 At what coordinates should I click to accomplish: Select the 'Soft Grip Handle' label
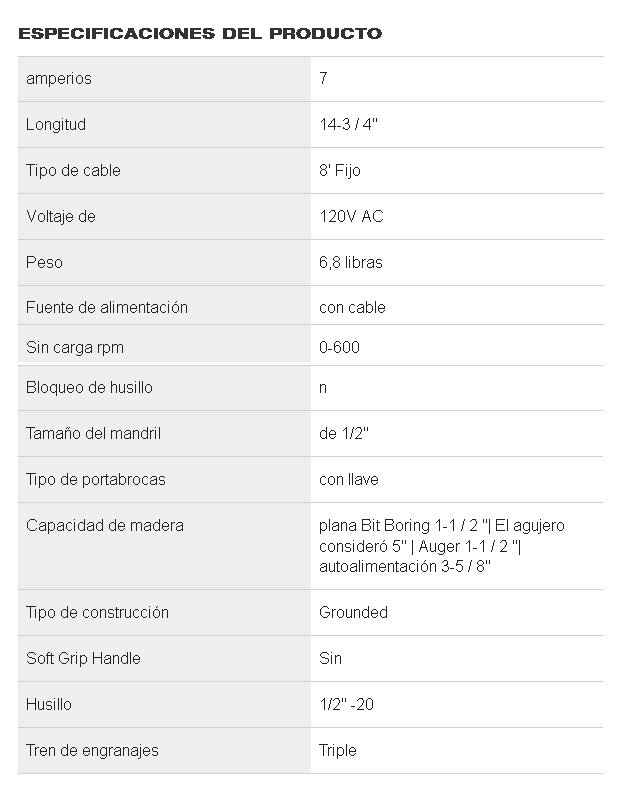coord(83,659)
